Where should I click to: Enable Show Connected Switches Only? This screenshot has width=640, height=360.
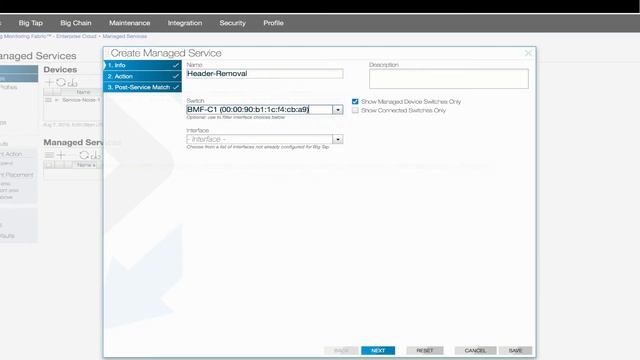click(355, 111)
